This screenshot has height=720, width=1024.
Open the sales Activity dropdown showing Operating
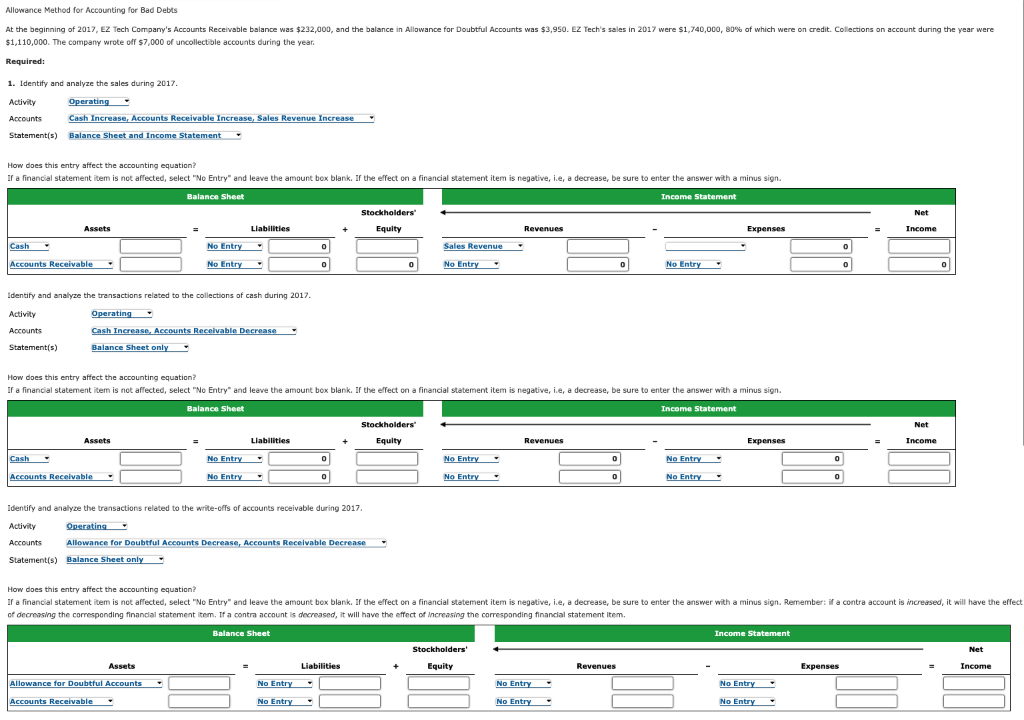(99, 102)
